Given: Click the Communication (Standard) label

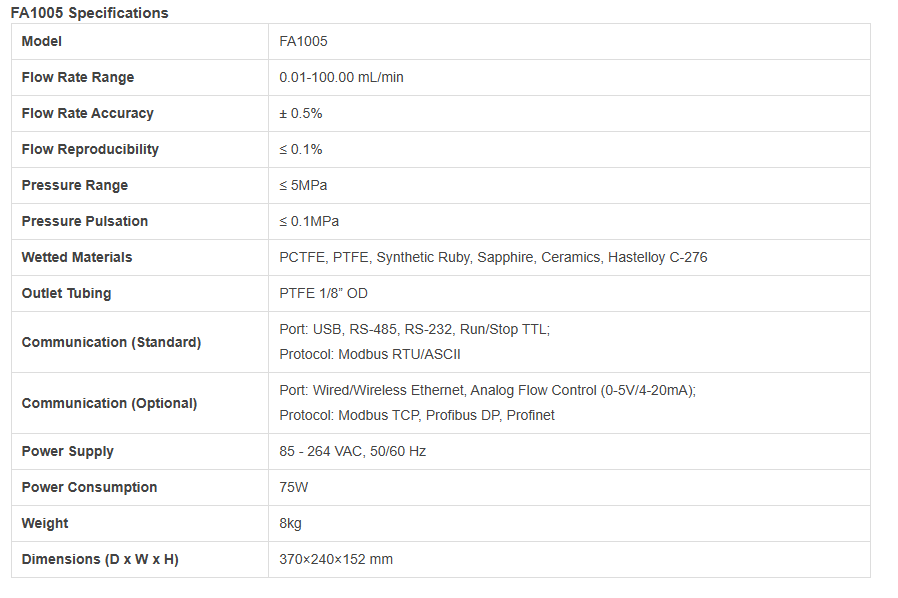Looking at the screenshot, I should tap(111, 342).
